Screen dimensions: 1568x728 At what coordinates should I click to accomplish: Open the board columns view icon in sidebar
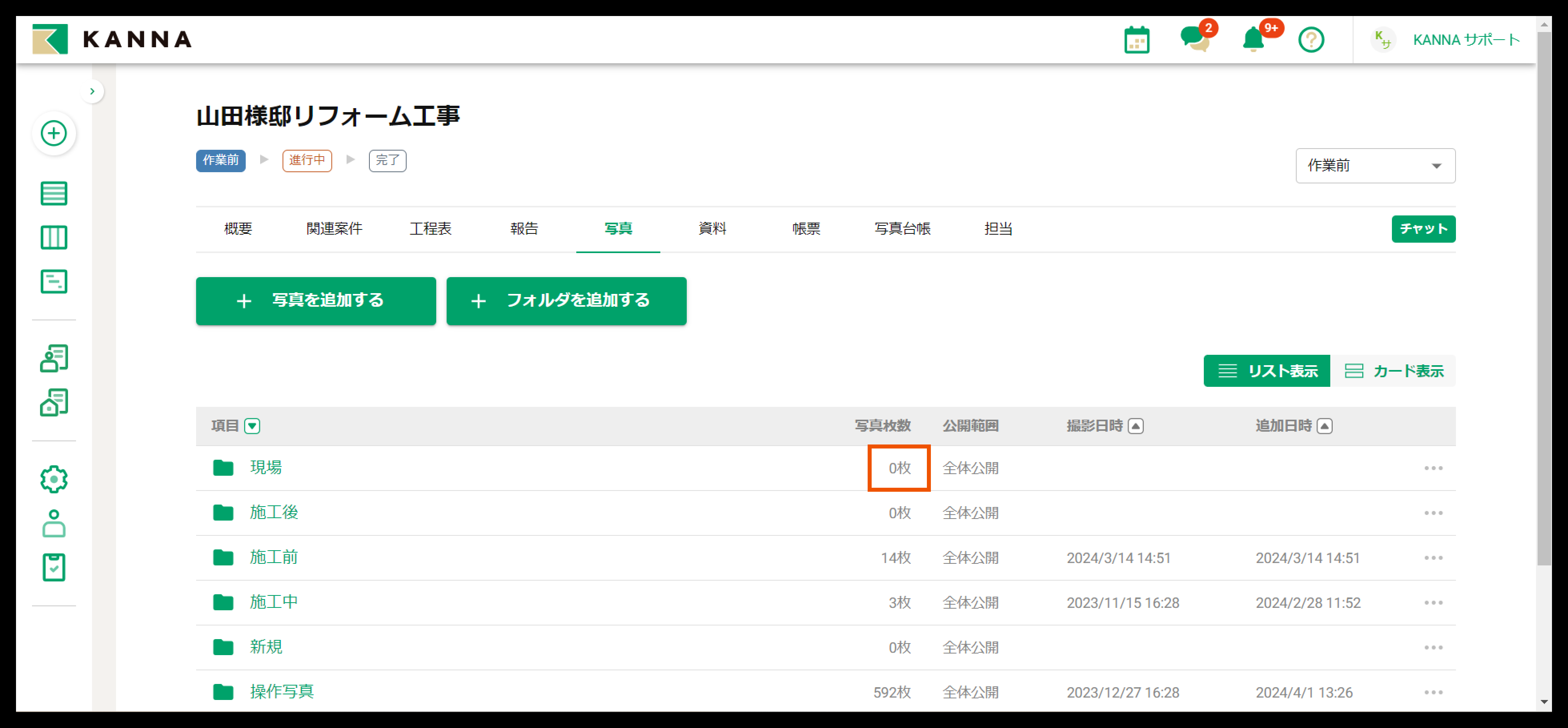(x=54, y=237)
